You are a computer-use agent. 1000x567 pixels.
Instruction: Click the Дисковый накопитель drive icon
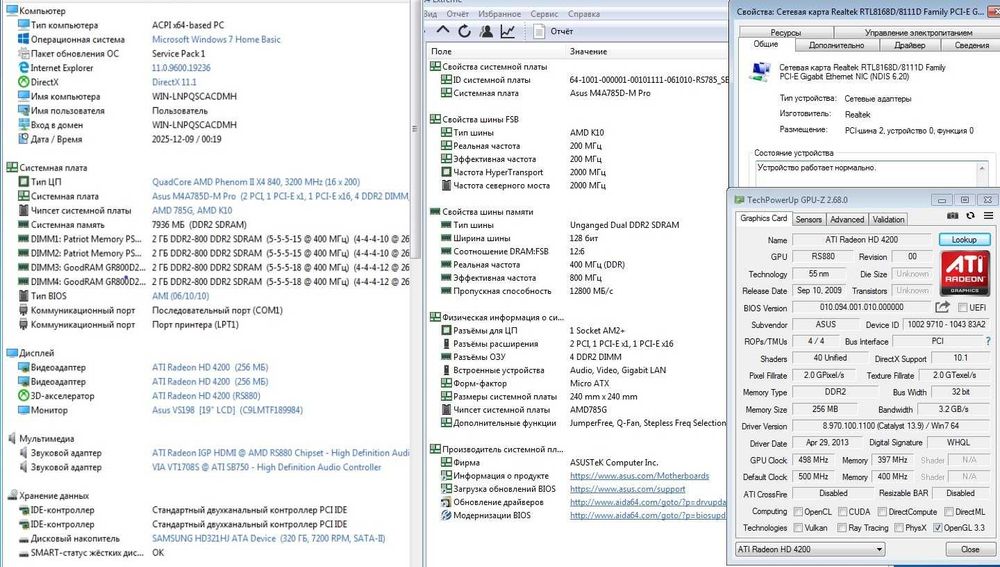coord(24,539)
